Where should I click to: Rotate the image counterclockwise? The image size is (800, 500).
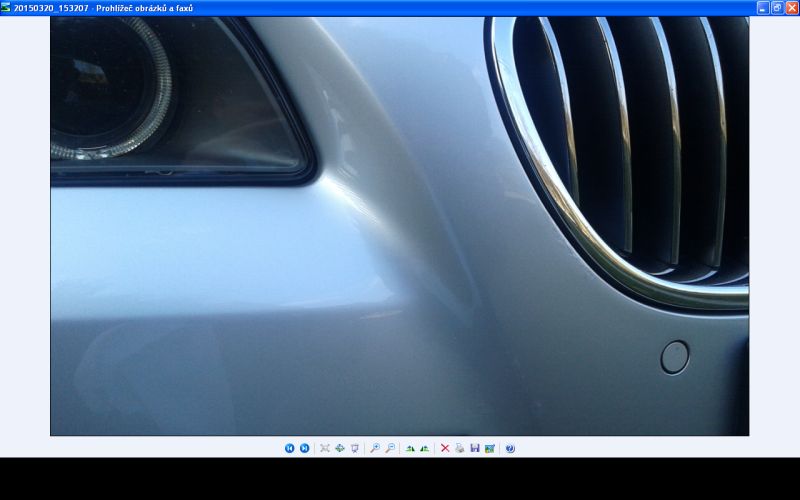424,448
